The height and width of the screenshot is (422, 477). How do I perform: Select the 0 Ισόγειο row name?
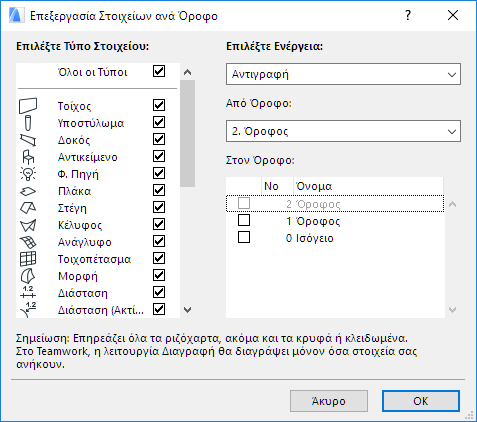tap(315, 238)
